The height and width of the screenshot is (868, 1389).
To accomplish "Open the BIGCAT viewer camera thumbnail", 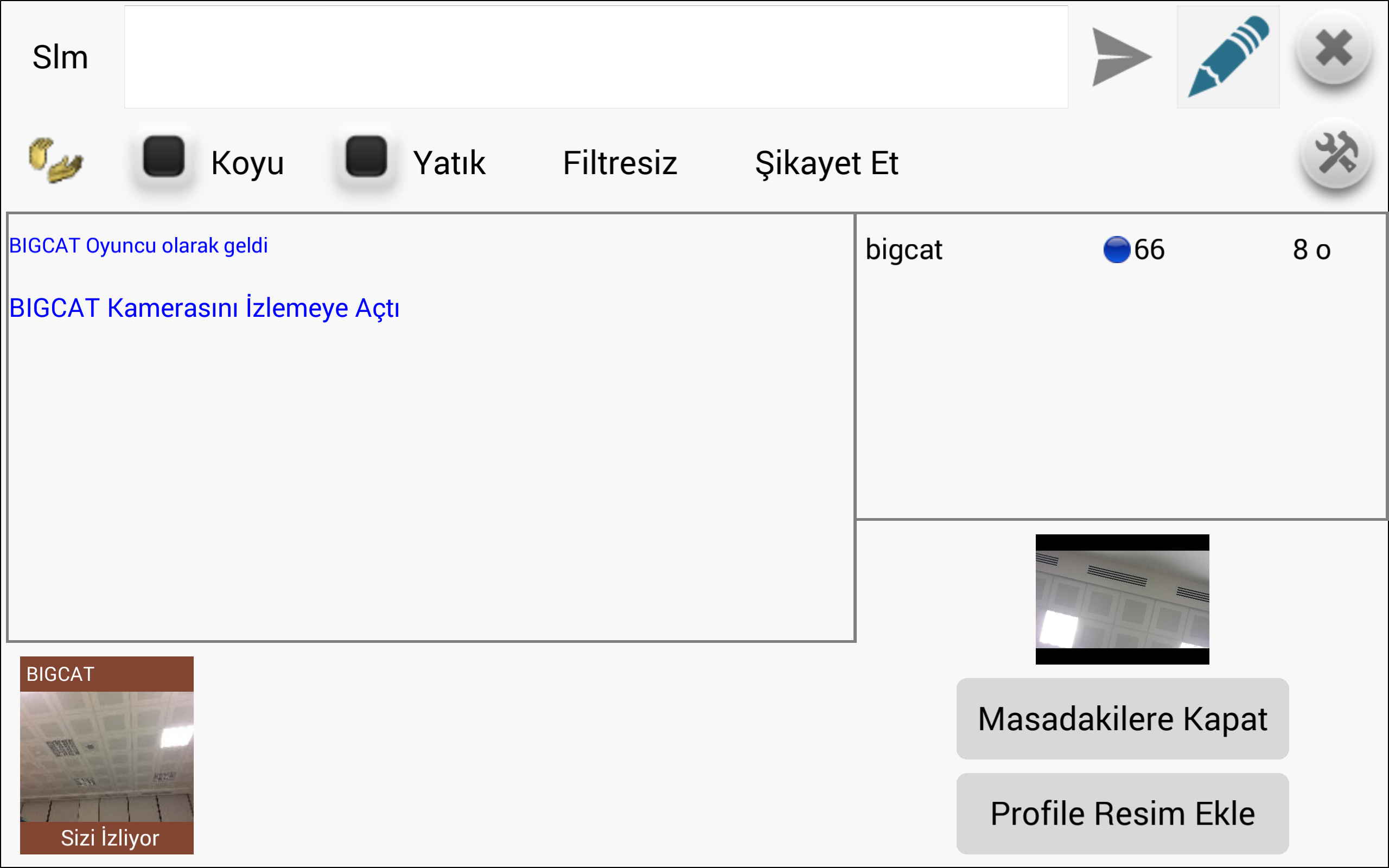I will (107, 756).
